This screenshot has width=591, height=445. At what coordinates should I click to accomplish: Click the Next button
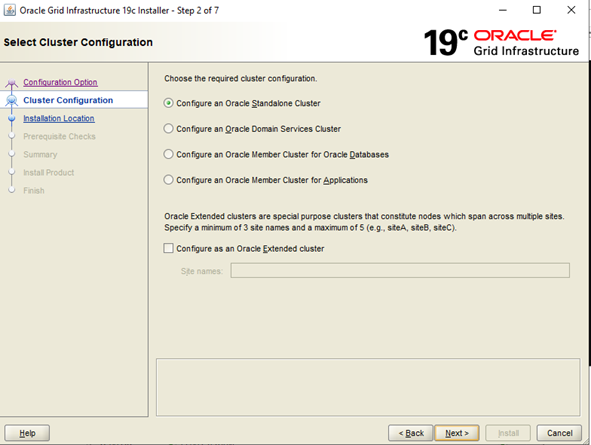[457, 433]
